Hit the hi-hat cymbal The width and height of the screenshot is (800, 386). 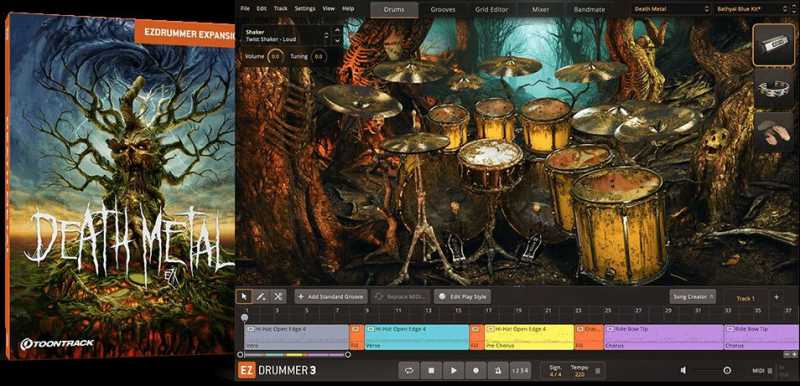(x=415, y=143)
